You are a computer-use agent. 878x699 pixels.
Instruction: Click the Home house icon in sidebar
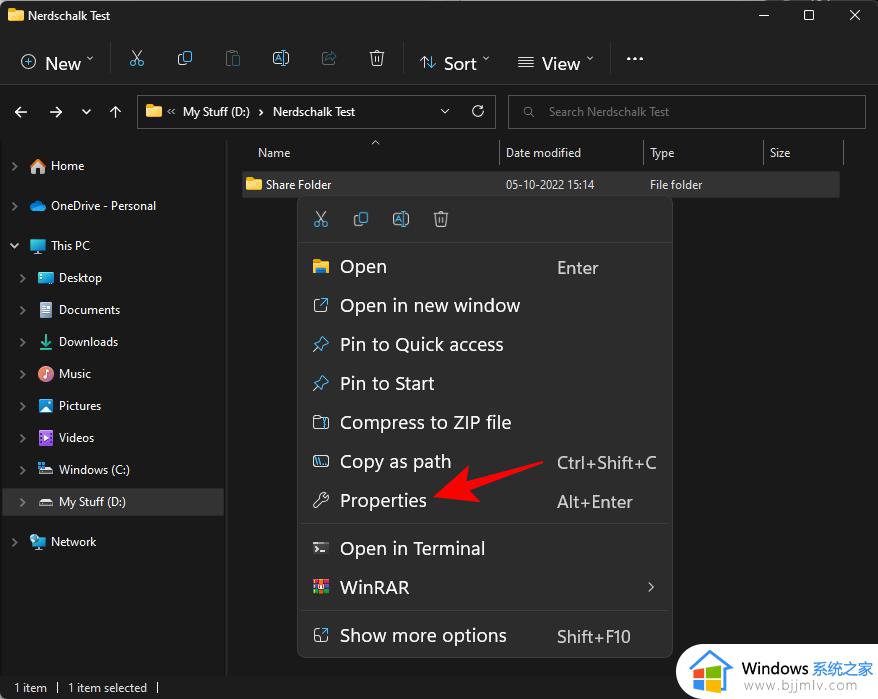(x=38, y=166)
